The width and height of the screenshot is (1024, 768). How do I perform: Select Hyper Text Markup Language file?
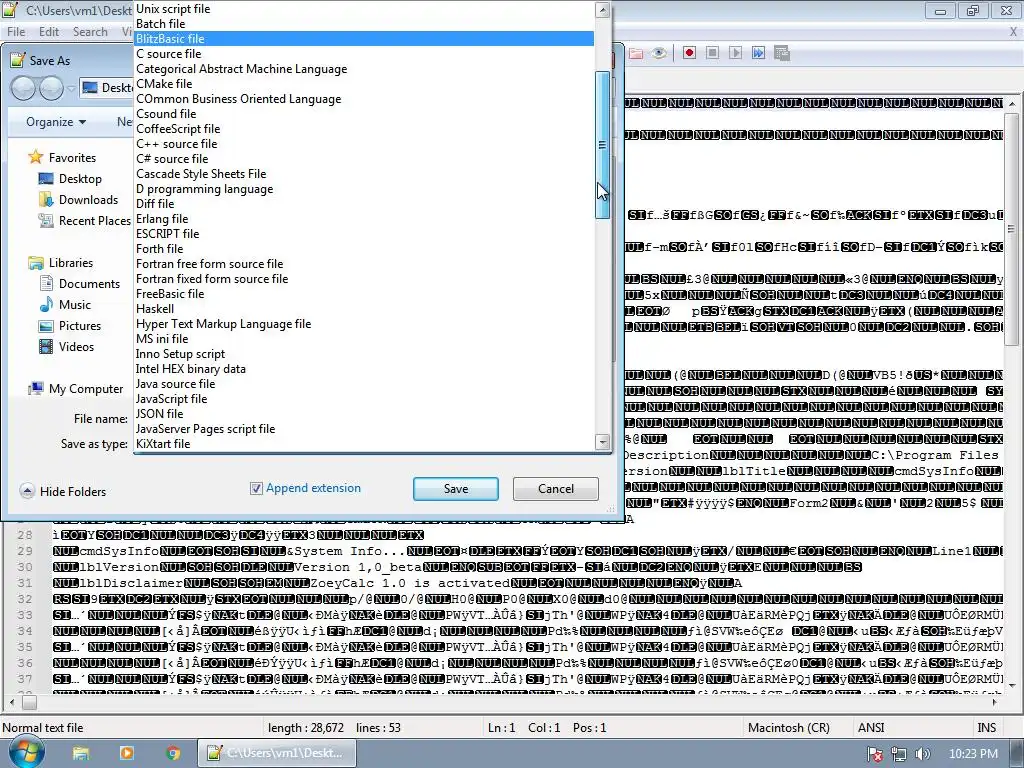coord(364,324)
